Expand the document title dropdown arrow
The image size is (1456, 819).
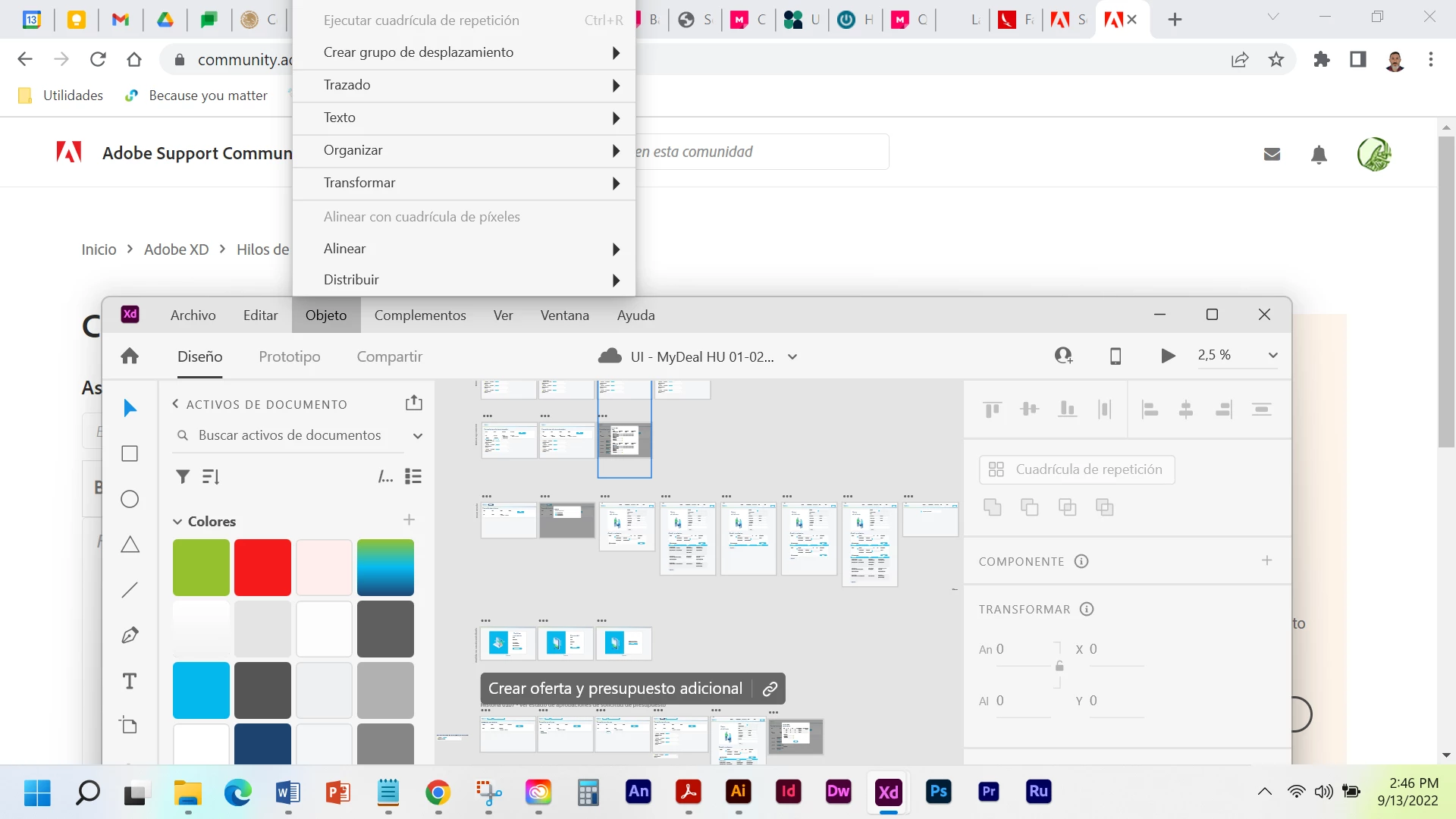point(792,357)
